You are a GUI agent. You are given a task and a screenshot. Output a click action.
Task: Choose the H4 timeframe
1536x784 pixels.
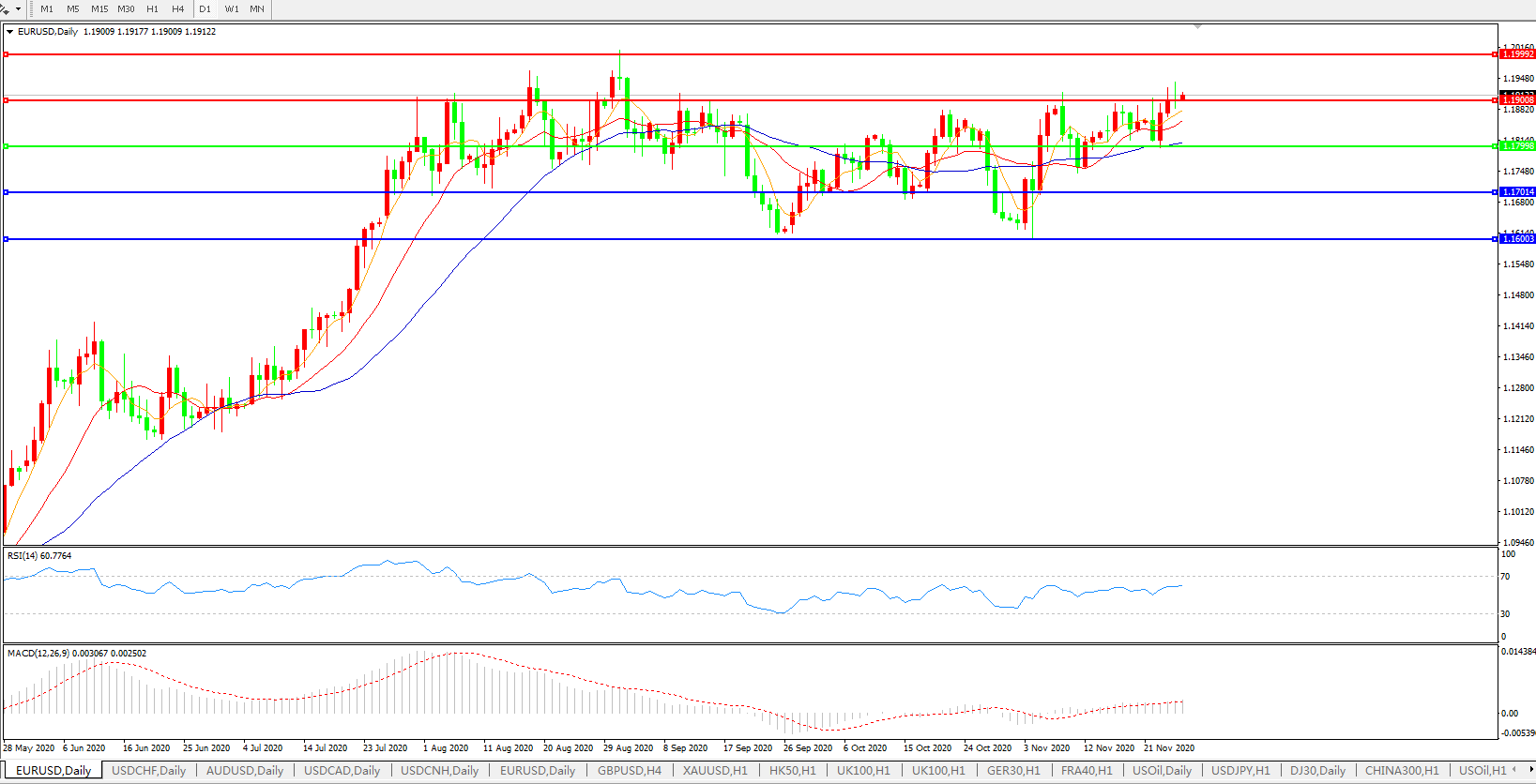click(x=177, y=9)
